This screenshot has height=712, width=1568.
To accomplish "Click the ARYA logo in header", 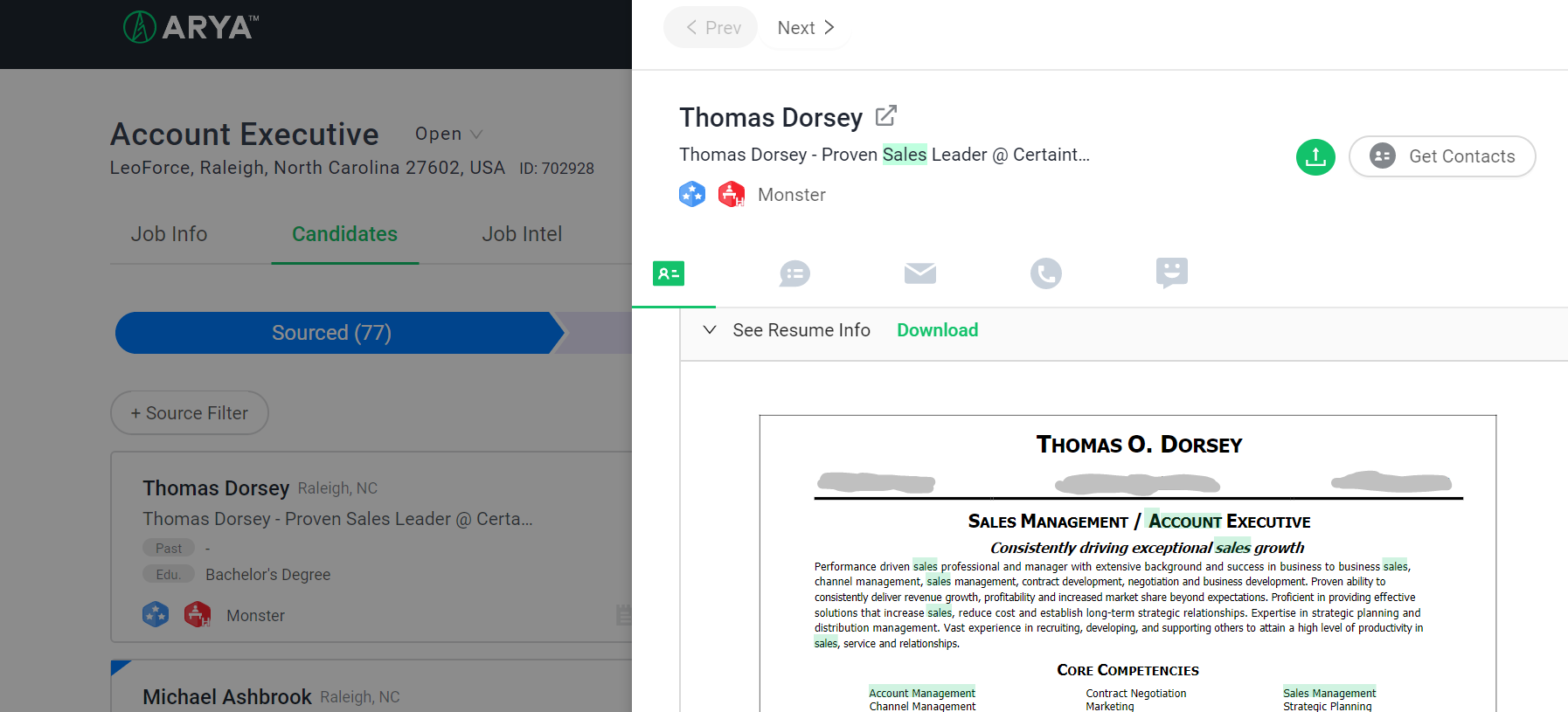I will 191,28.
